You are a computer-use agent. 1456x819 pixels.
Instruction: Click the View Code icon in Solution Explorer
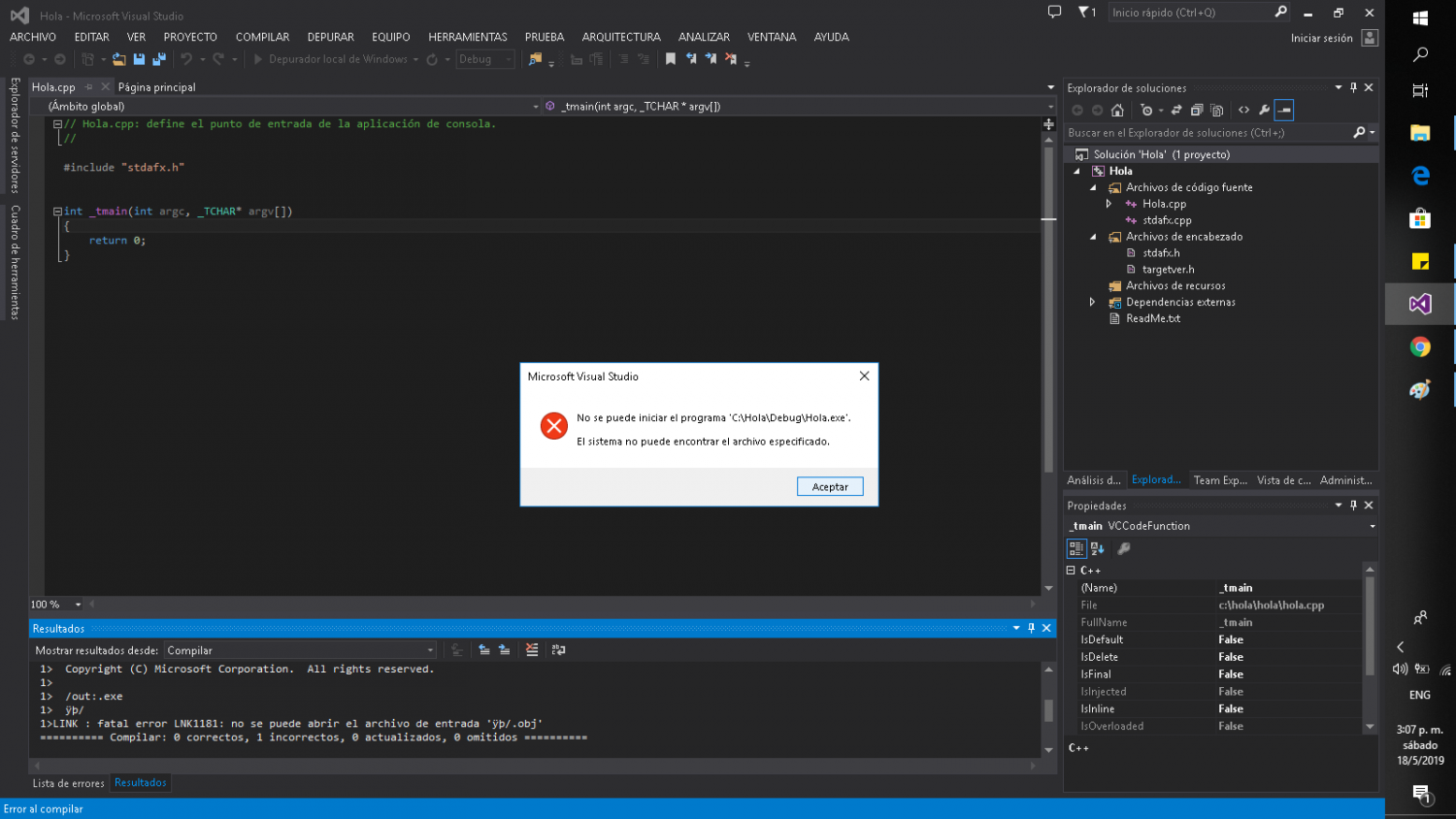1244,111
